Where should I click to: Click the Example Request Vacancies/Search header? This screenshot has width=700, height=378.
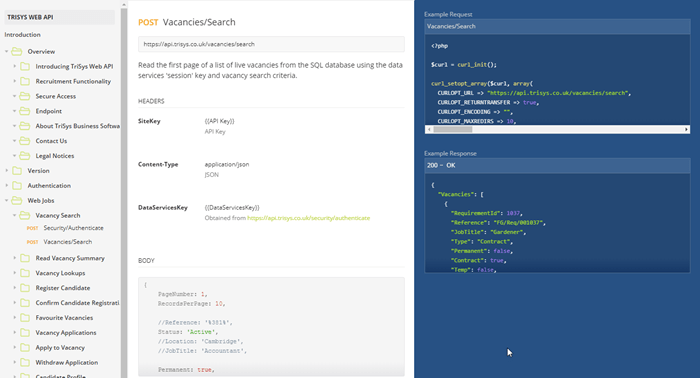(557, 26)
